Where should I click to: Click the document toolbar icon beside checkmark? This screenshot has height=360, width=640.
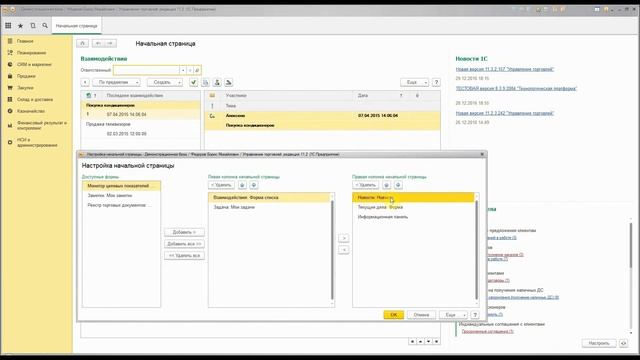pyautogui.click(x=205, y=82)
